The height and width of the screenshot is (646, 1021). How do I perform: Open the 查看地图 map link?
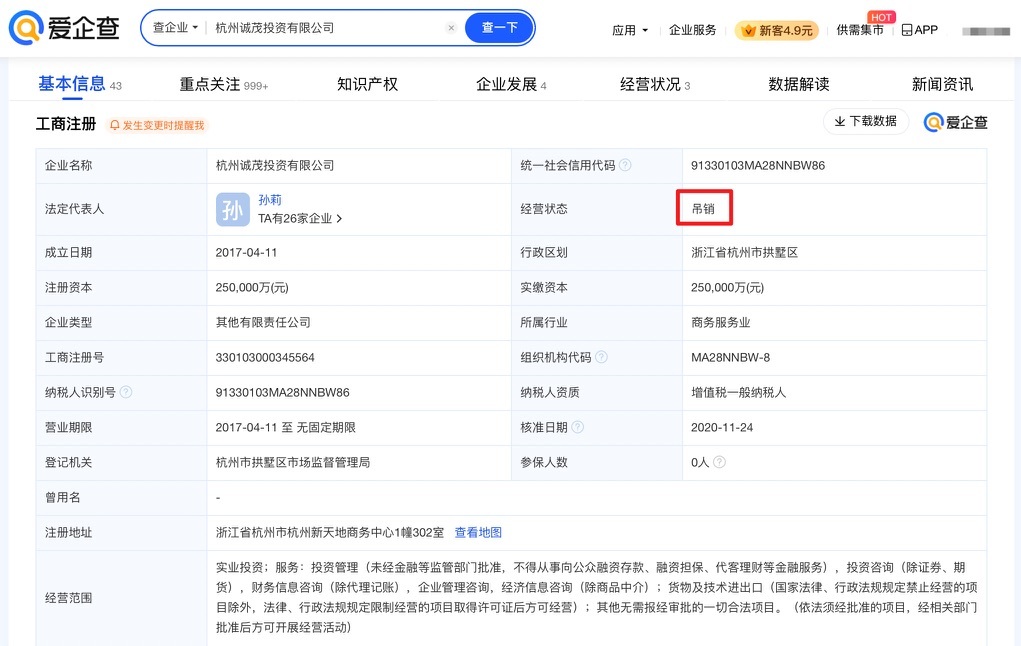tap(478, 533)
